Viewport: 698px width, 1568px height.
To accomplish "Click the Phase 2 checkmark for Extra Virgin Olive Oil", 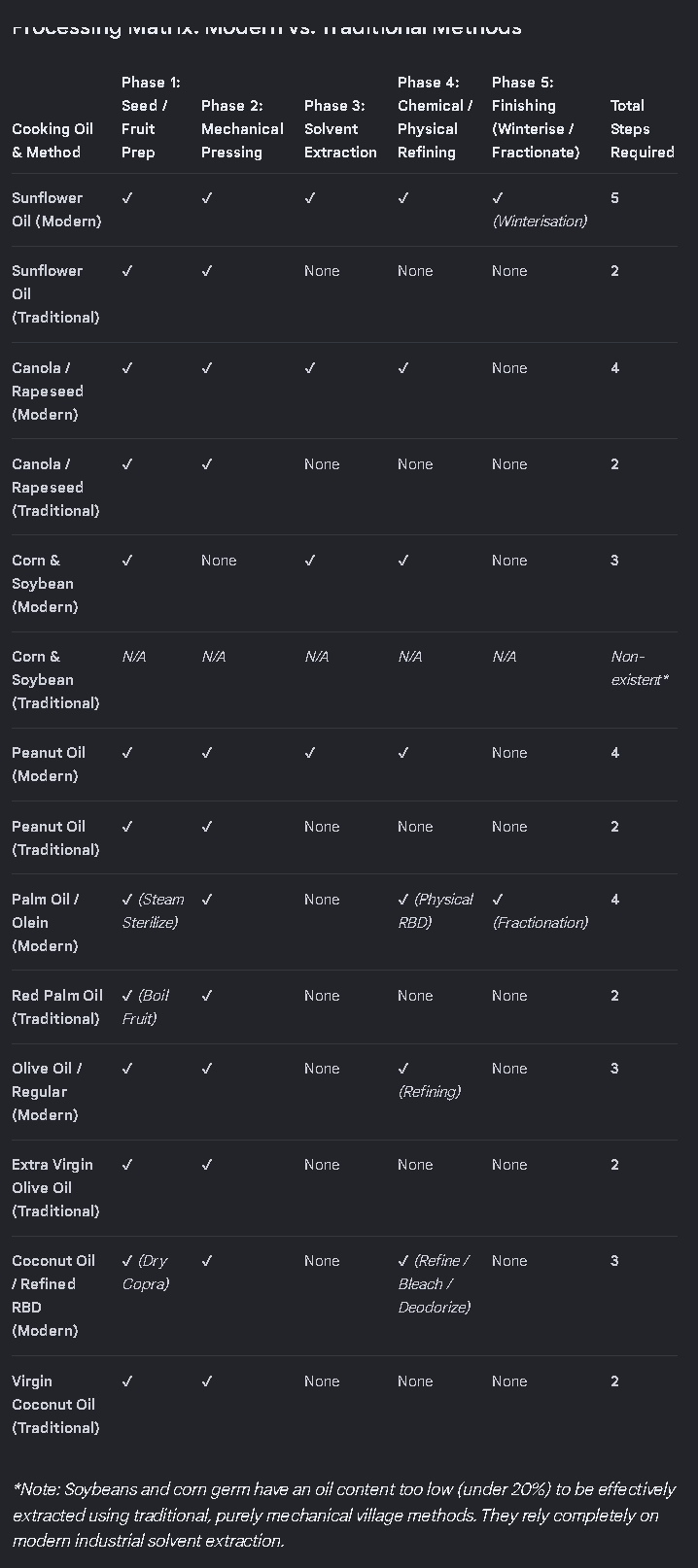I will pos(206,1165).
